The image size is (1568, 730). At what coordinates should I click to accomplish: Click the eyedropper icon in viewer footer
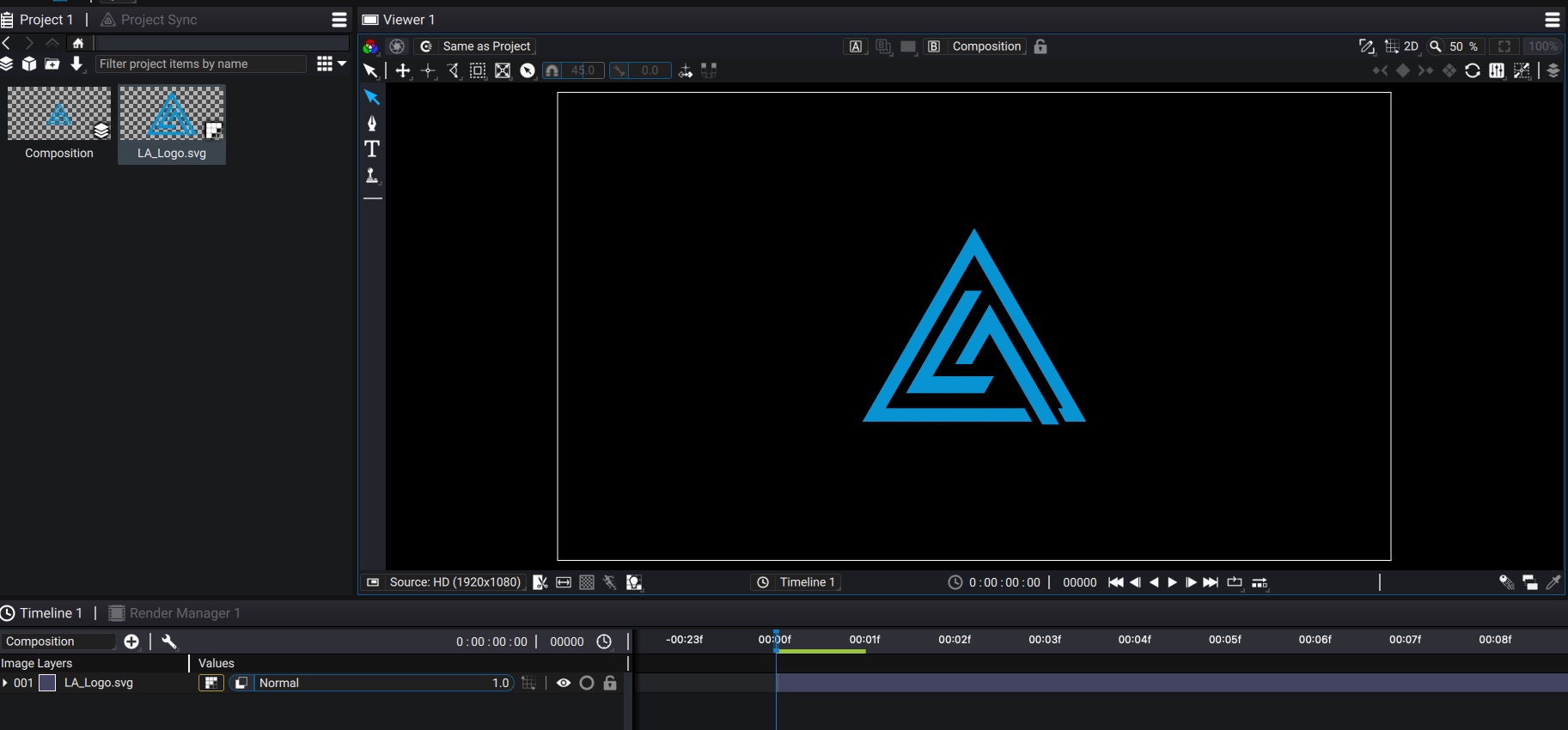[1553, 582]
